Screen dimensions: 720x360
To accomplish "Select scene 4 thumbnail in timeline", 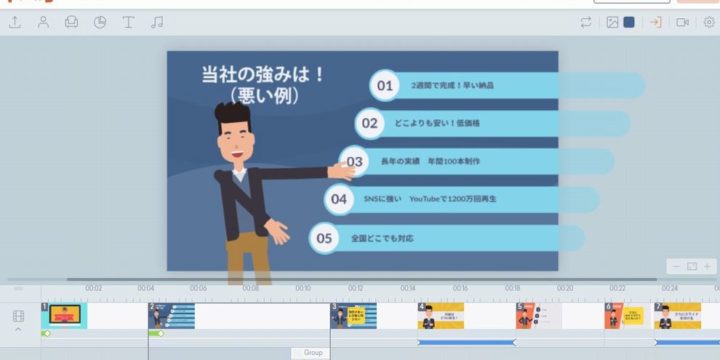I will tap(441, 316).
